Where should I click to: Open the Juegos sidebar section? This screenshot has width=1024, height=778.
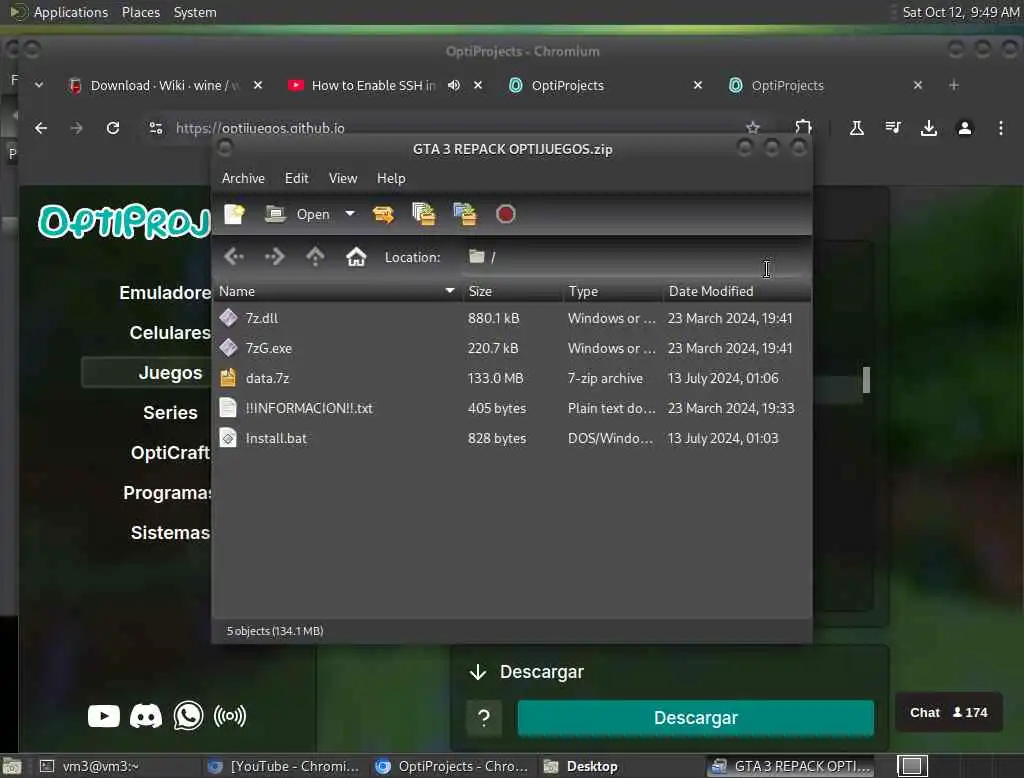170,372
